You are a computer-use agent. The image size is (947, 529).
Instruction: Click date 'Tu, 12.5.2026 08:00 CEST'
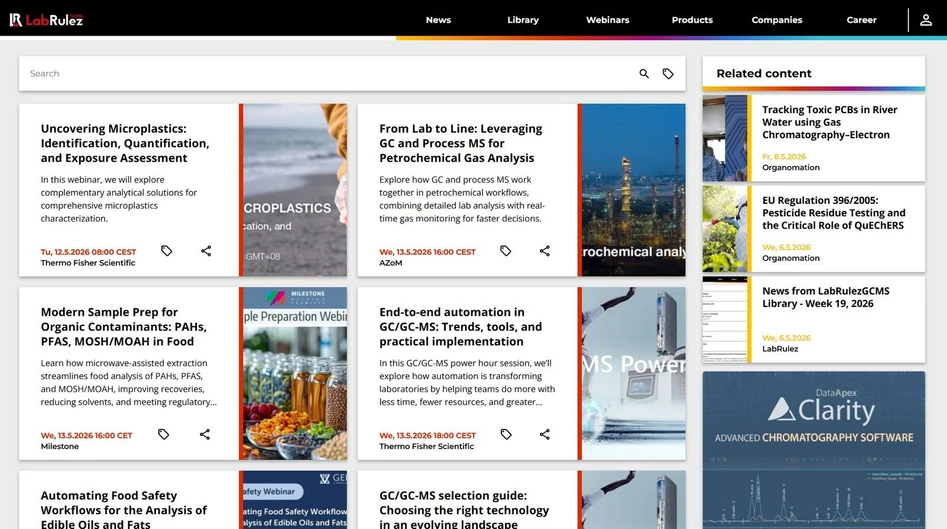88,252
